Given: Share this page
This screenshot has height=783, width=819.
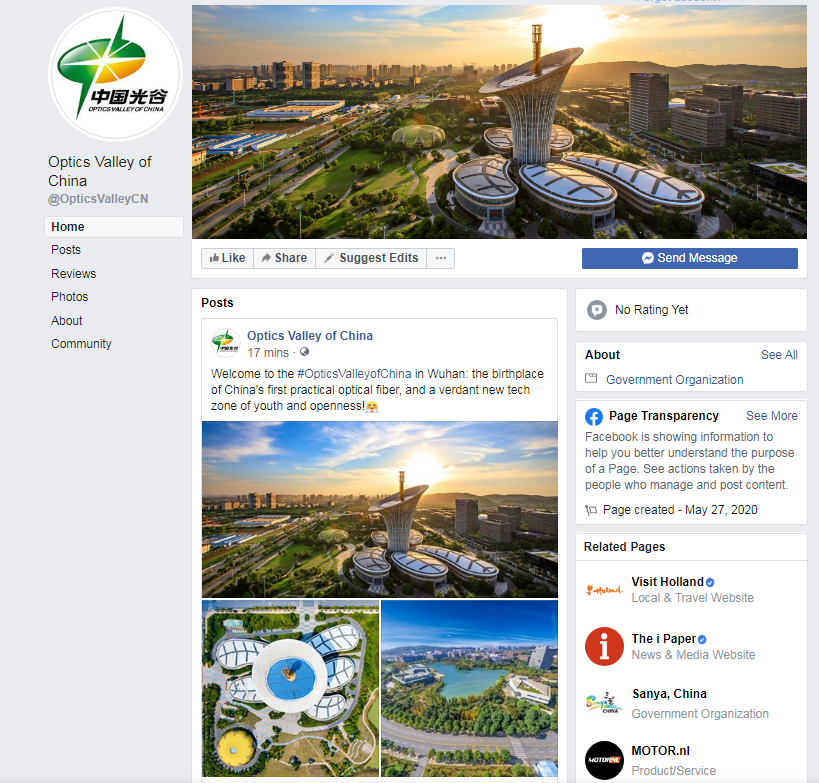Looking at the screenshot, I should pos(284,258).
